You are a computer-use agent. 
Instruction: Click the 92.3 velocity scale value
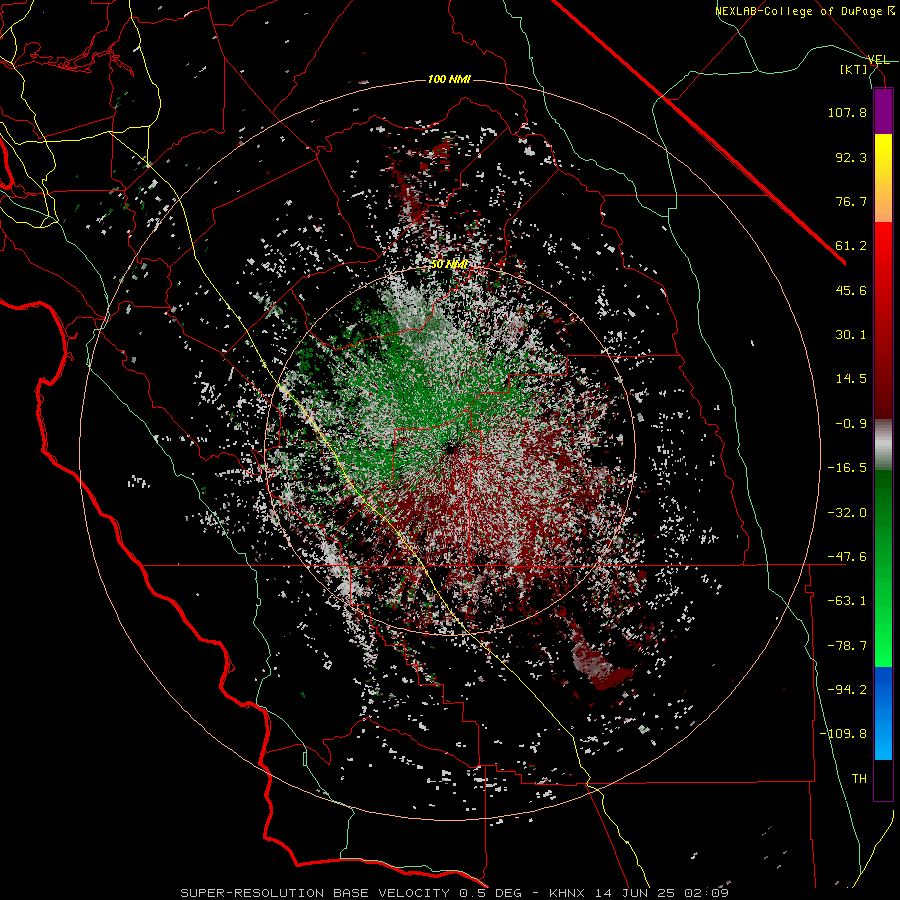[x=851, y=157]
